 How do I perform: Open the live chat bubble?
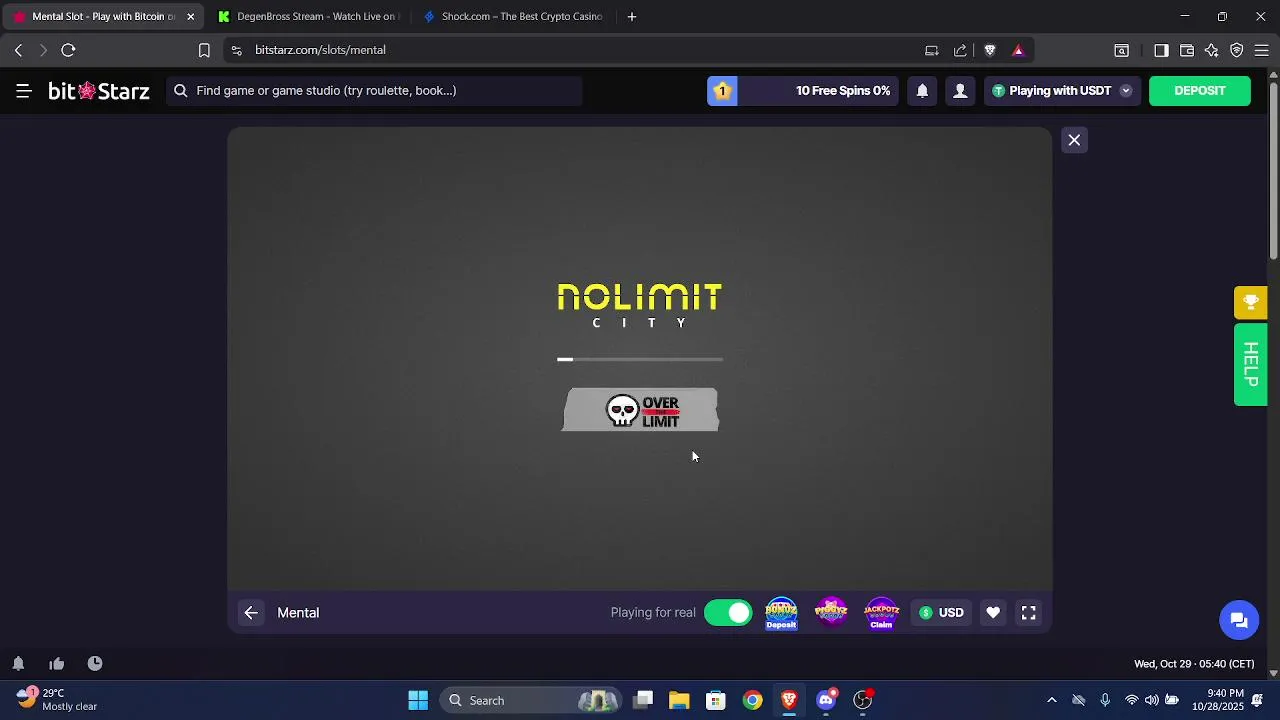point(1239,620)
